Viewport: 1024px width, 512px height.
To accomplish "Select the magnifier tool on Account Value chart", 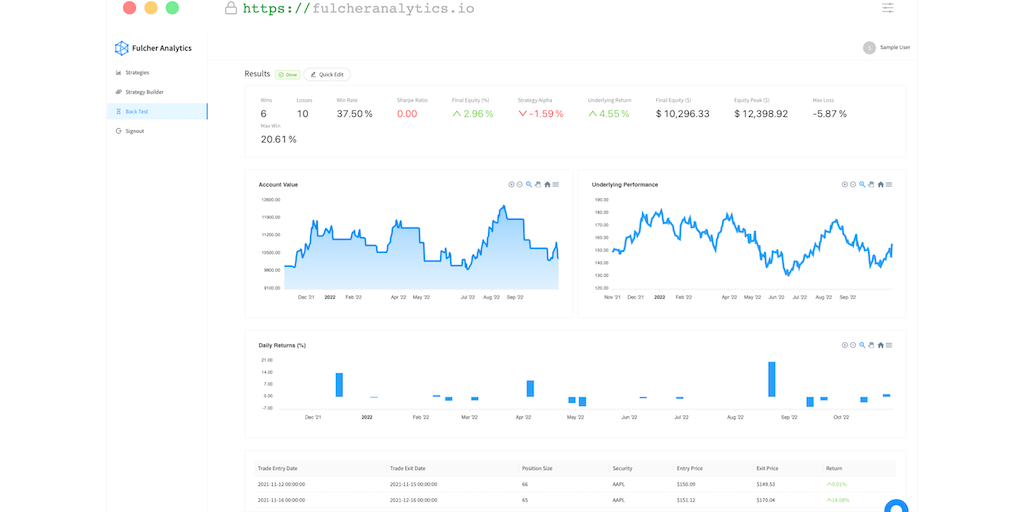I will pos(529,184).
